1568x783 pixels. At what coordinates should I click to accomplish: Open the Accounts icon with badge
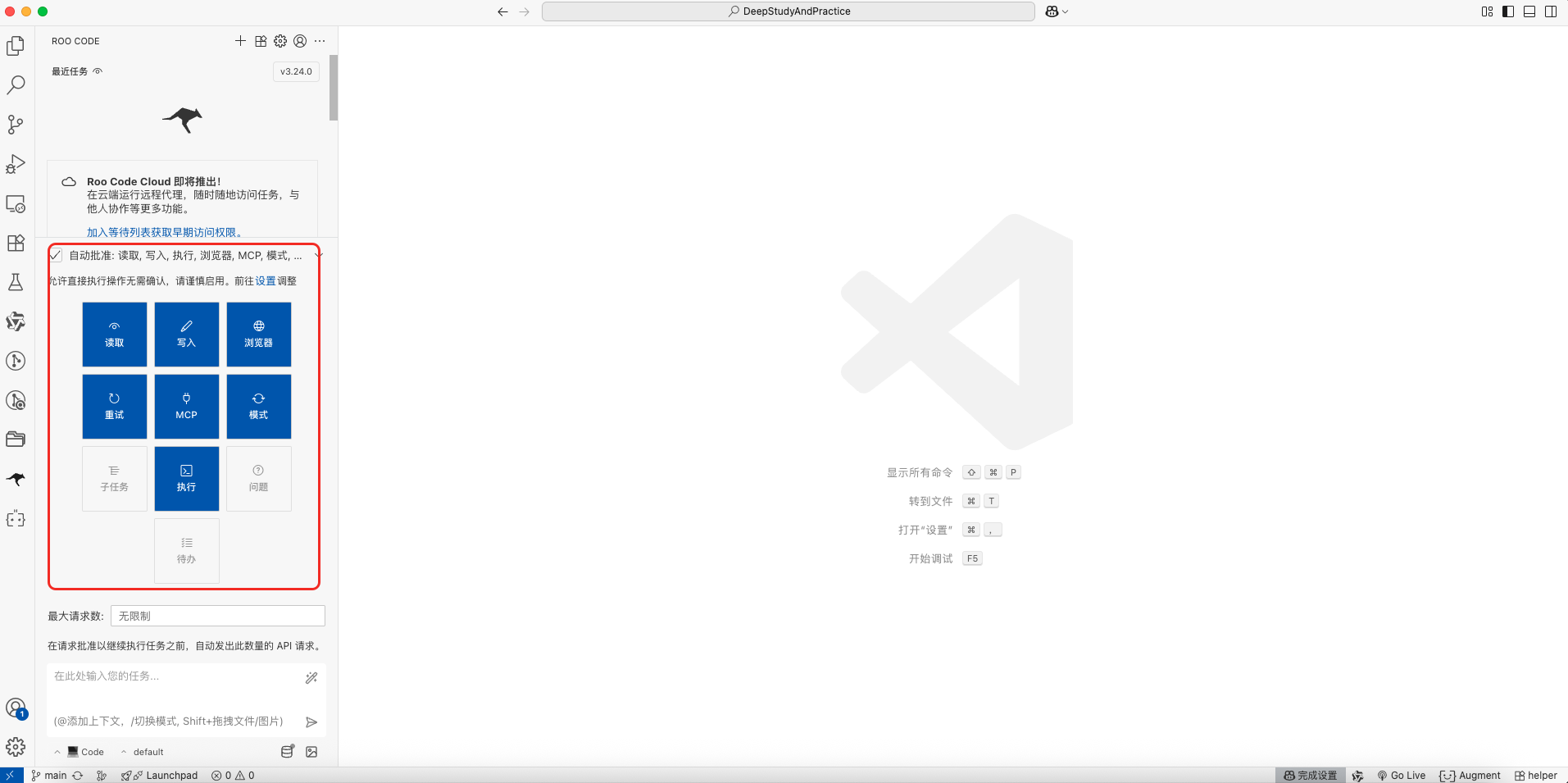(16, 708)
